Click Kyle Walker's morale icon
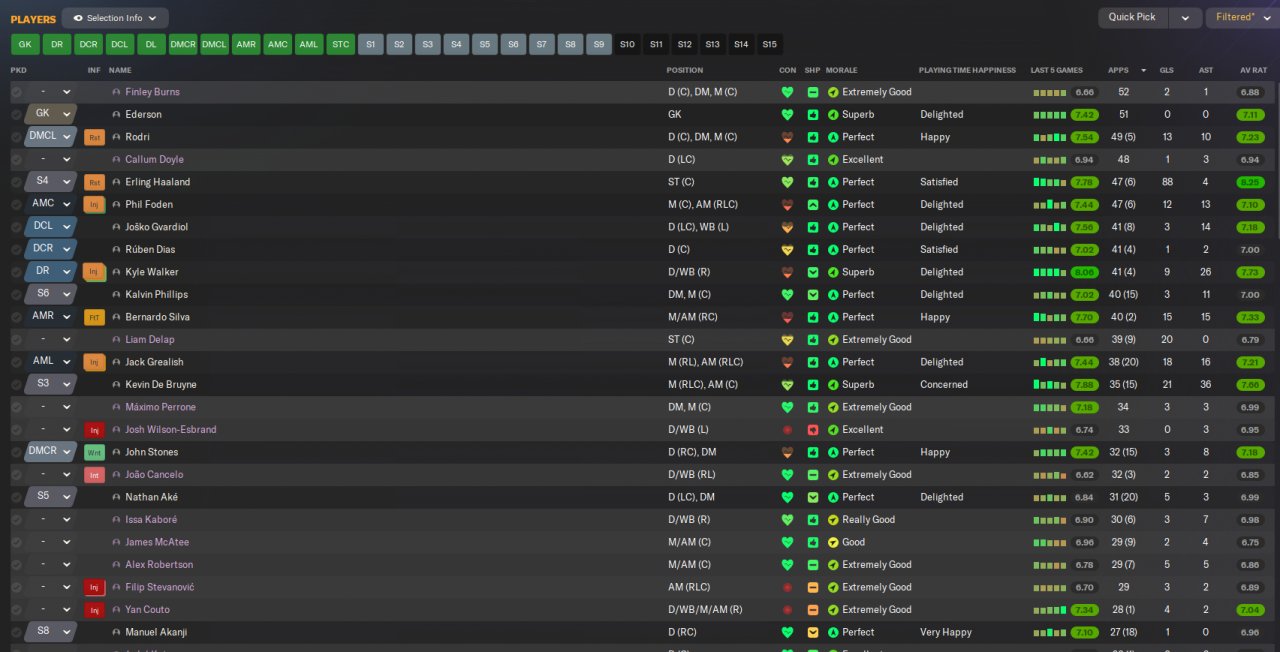The image size is (1280, 652). (x=833, y=272)
